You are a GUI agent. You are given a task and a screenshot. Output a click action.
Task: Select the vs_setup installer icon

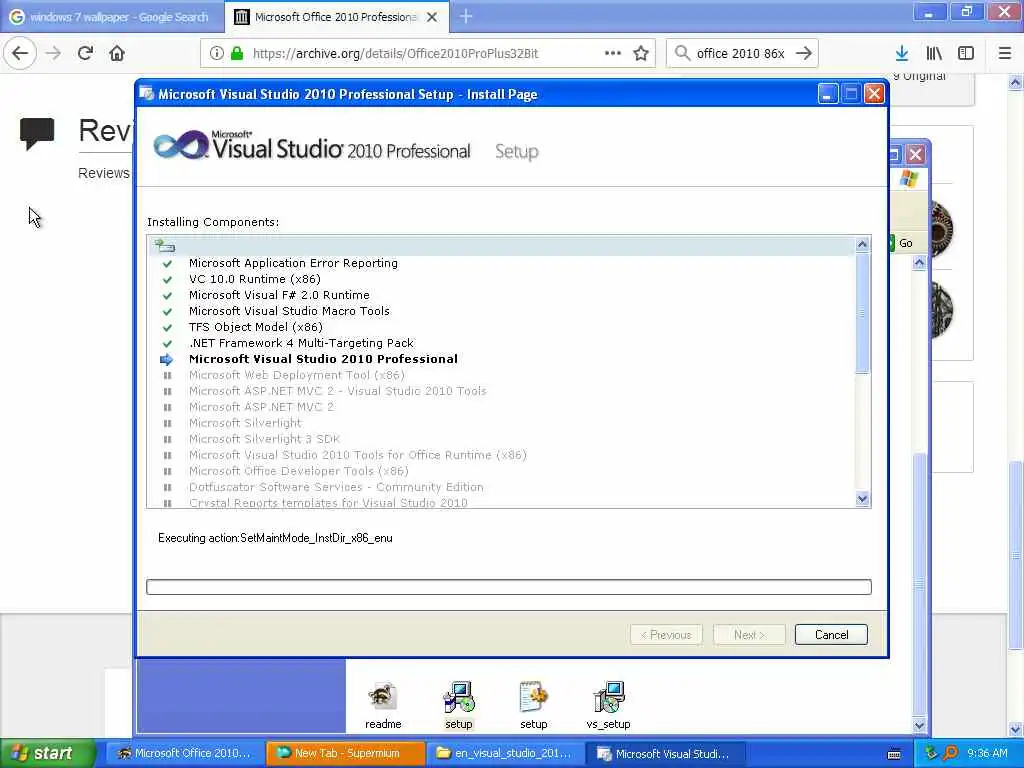point(609,697)
